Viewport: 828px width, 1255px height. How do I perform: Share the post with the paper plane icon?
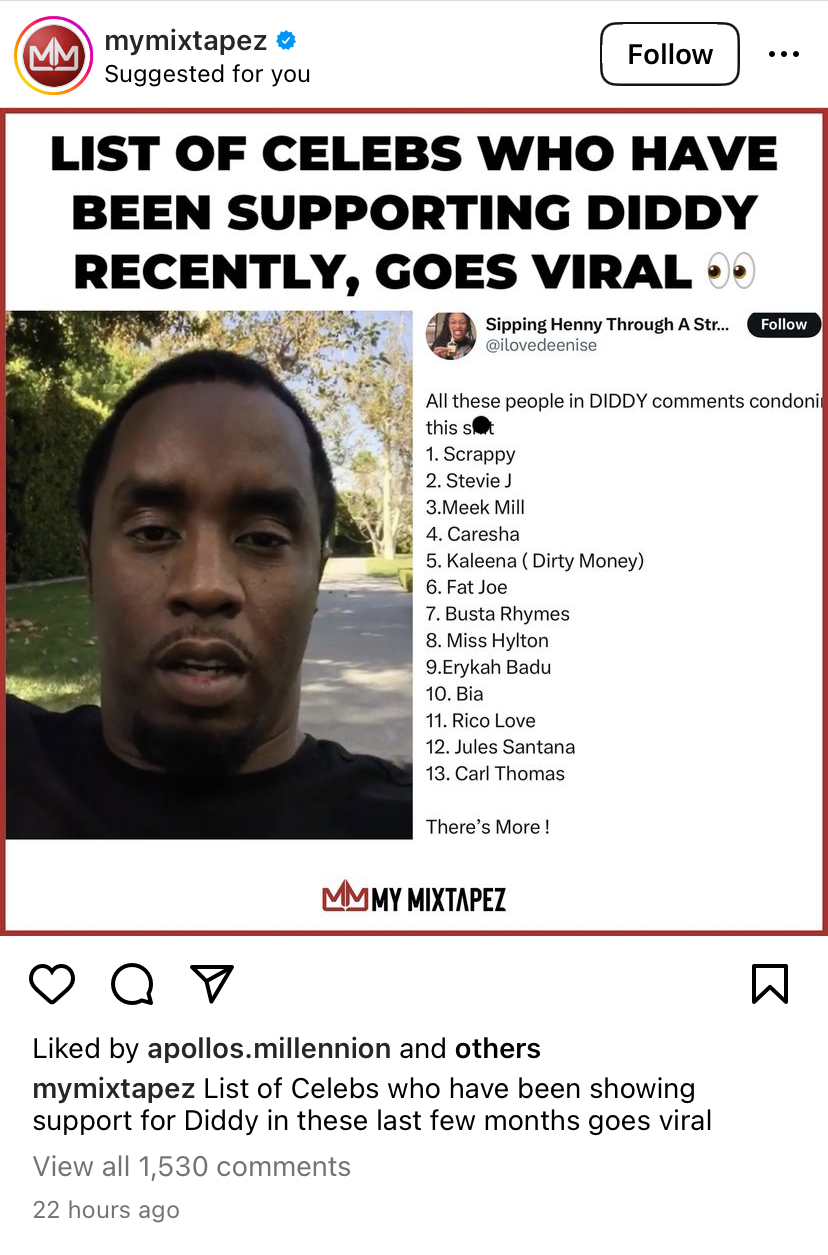[212, 984]
